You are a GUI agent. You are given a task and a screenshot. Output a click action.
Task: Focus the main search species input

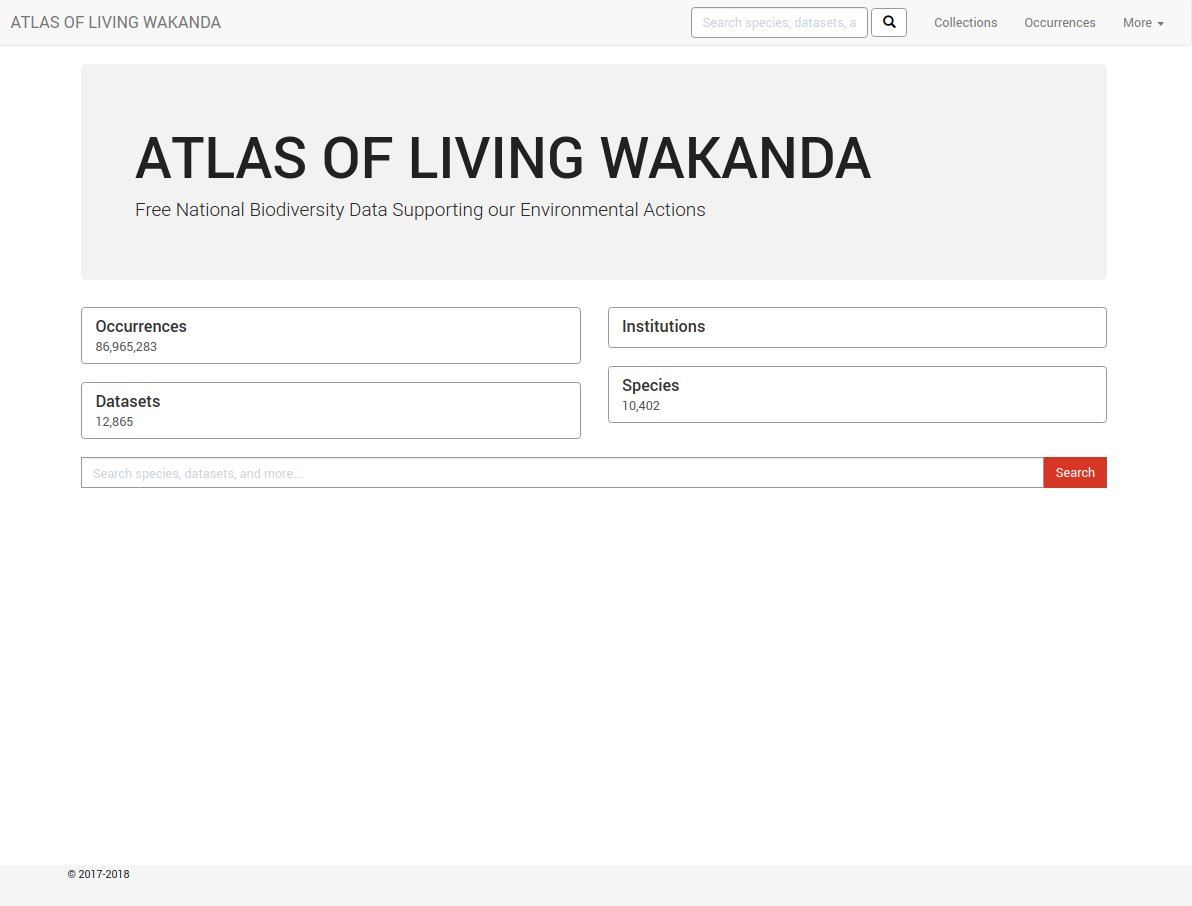563,473
